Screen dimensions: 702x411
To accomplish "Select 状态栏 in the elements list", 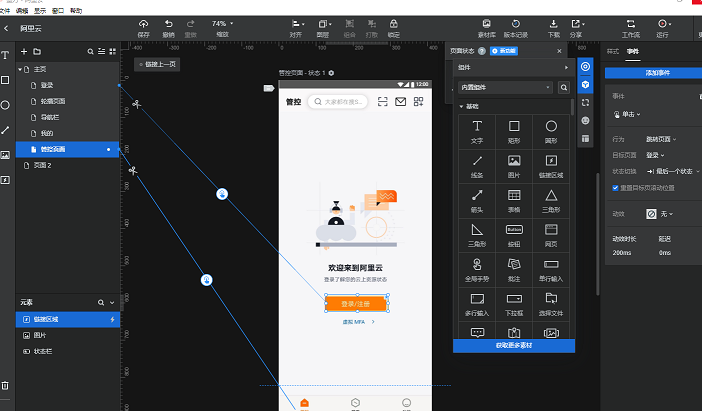I will [x=67, y=351].
